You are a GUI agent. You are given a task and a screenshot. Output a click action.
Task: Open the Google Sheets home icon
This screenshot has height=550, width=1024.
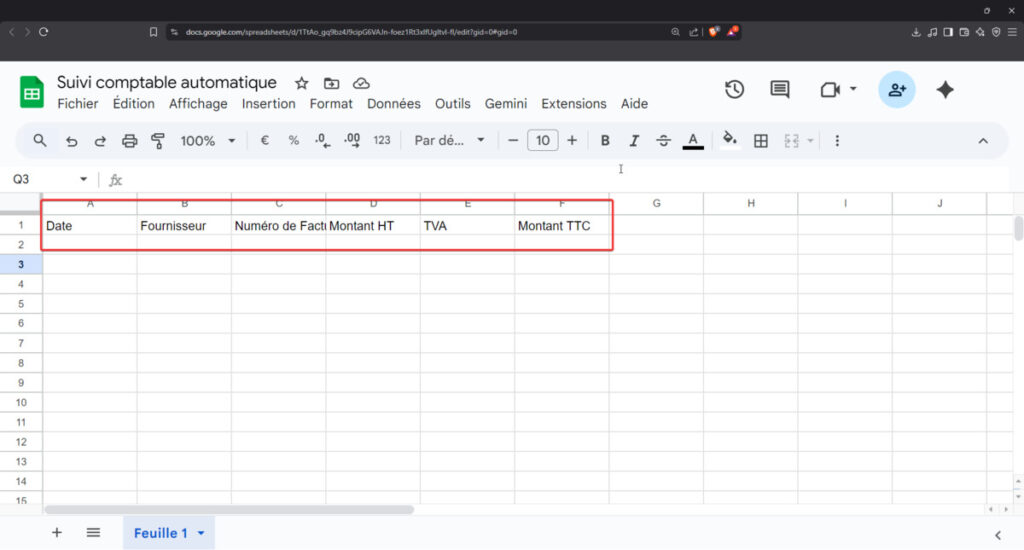(x=31, y=92)
